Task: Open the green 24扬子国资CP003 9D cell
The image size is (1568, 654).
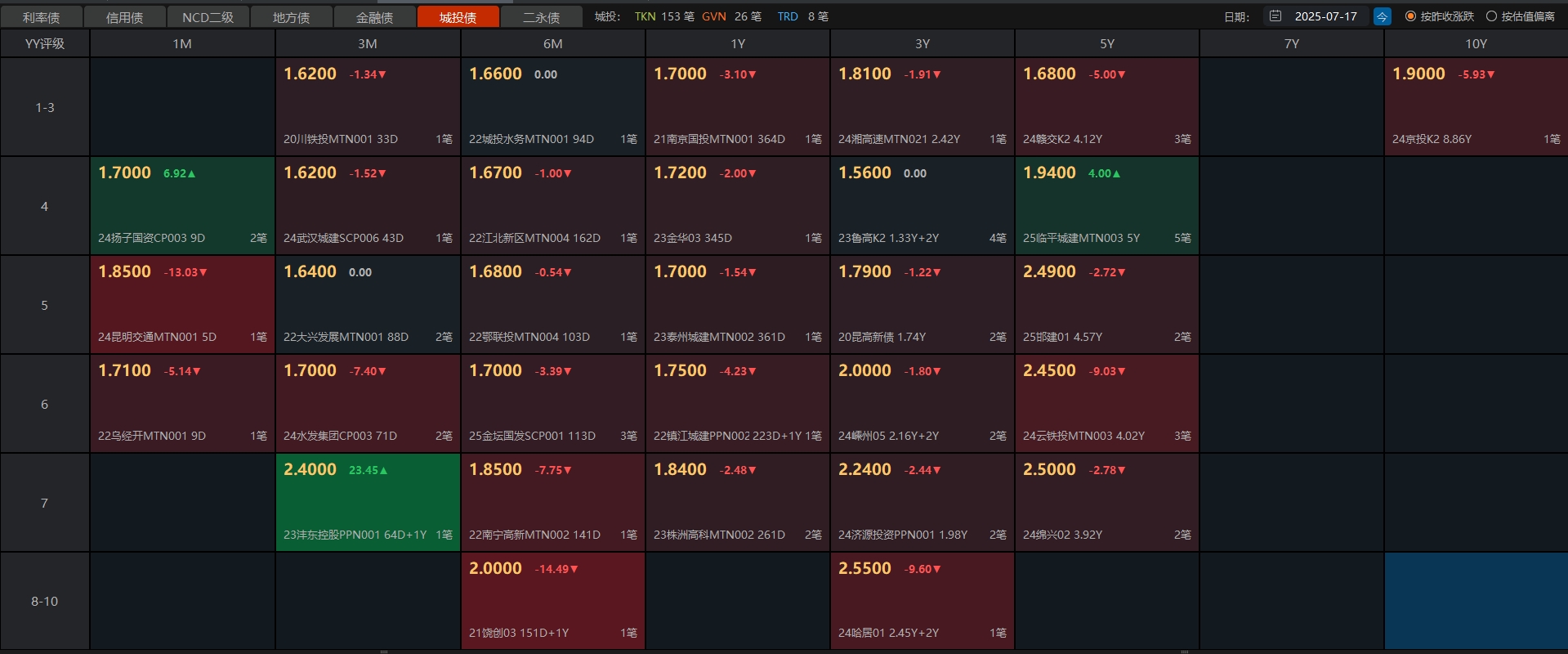Action: (x=182, y=206)
